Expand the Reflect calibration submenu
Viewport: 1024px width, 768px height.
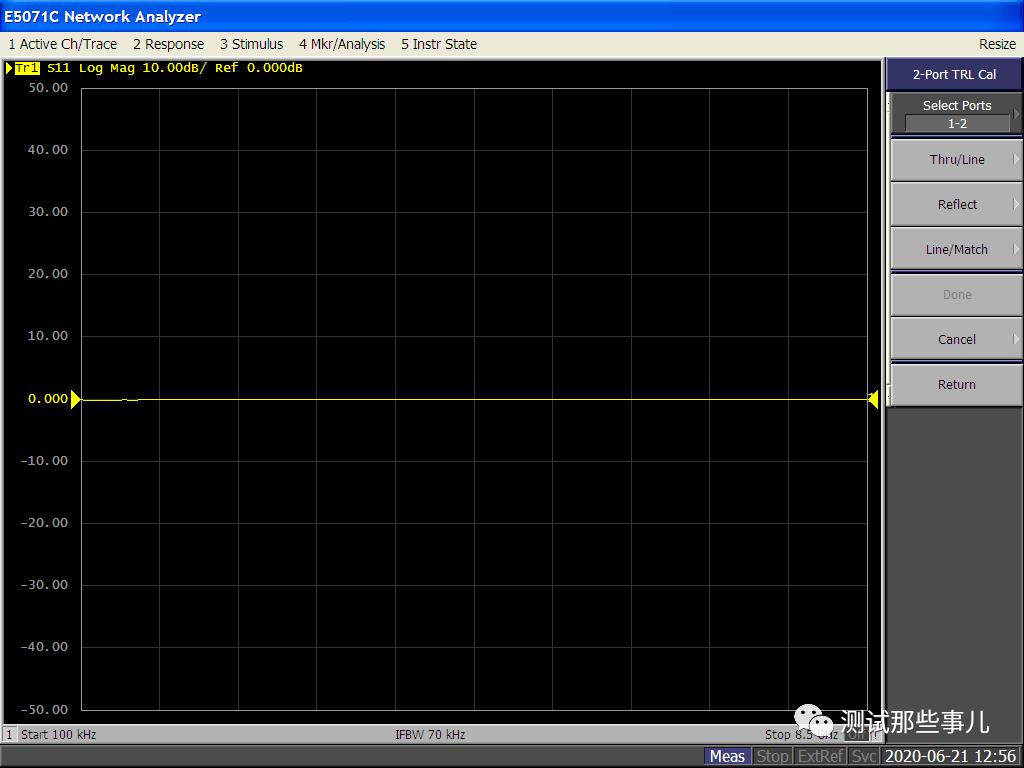coord(957,205)
